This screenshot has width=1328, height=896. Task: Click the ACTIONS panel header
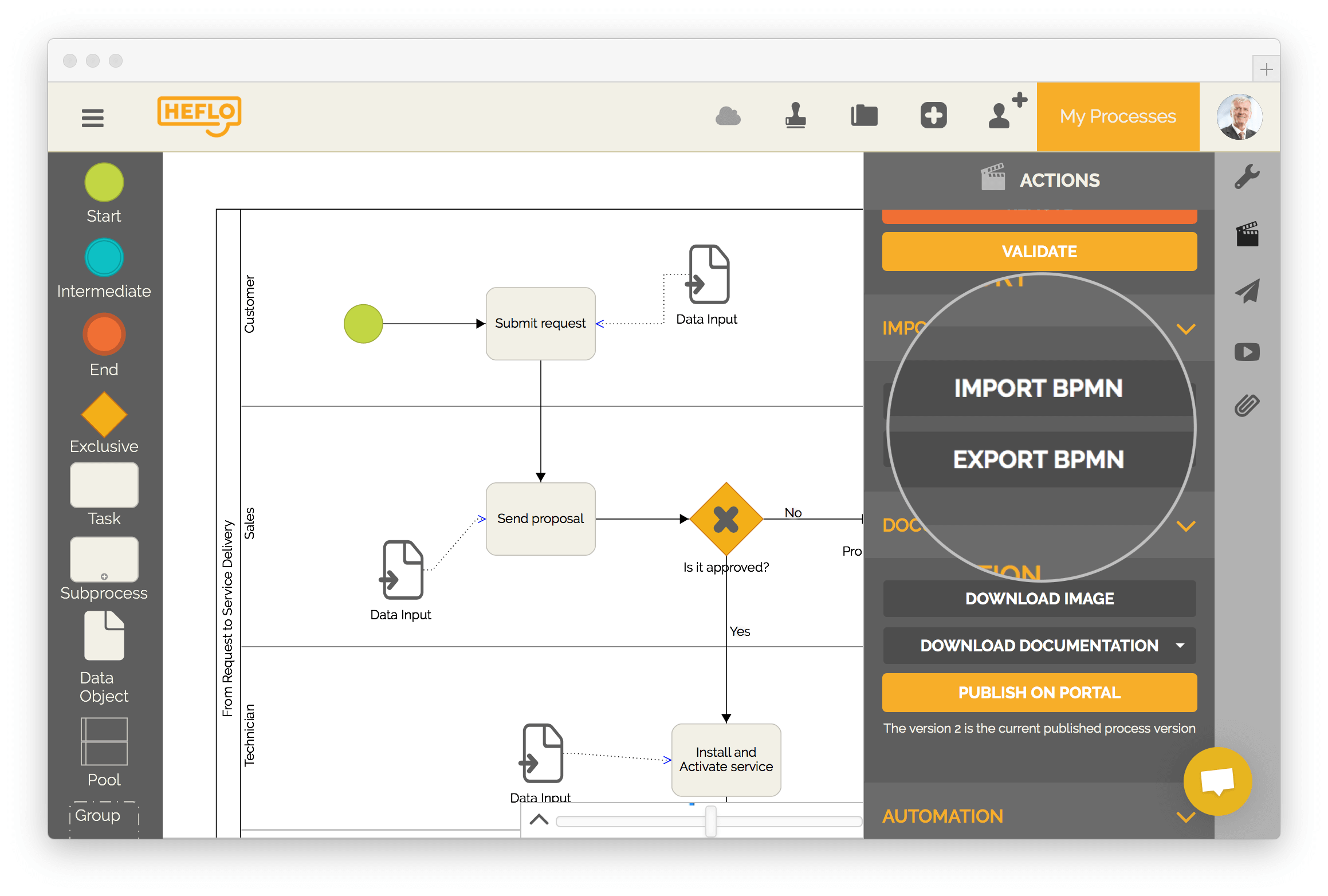pos(1039,180)
